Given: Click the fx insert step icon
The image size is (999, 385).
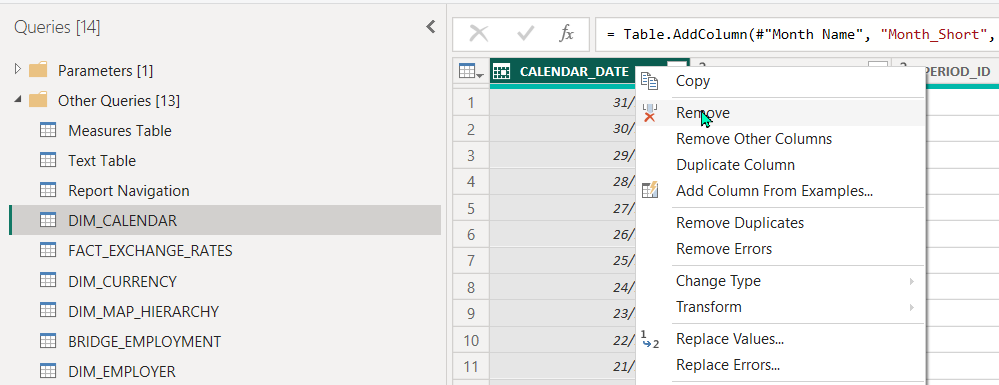Looking at the screenshot, I should [566, 34].
